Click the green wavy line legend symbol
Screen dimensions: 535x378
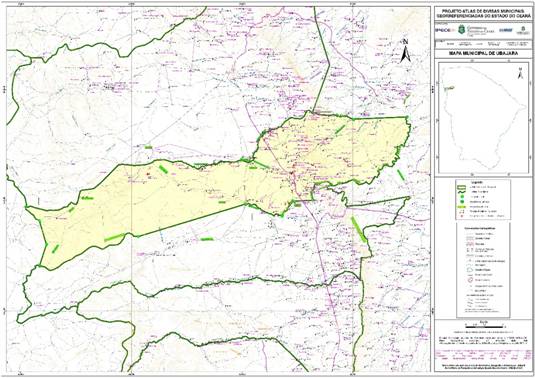pos(462,192)
